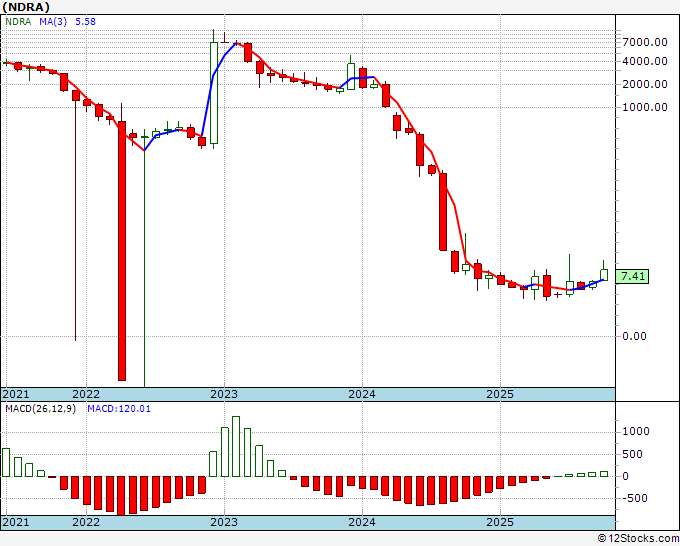
Task: Click the (NDRA) chart title
Action: 26,7
